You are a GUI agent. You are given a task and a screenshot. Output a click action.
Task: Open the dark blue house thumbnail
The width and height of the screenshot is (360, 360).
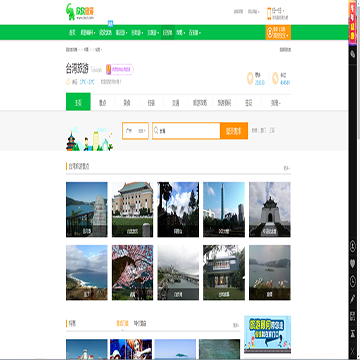click(x=224, y=273)
